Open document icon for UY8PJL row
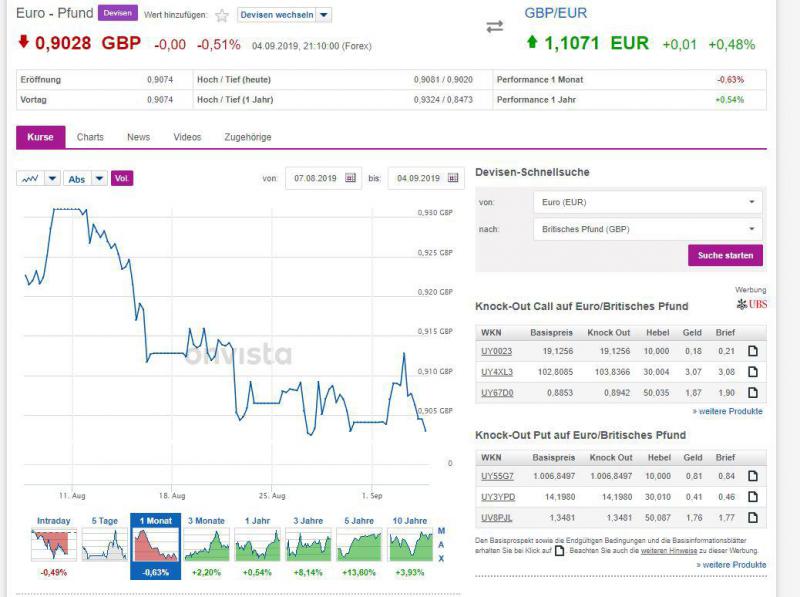 click(753, 517)
